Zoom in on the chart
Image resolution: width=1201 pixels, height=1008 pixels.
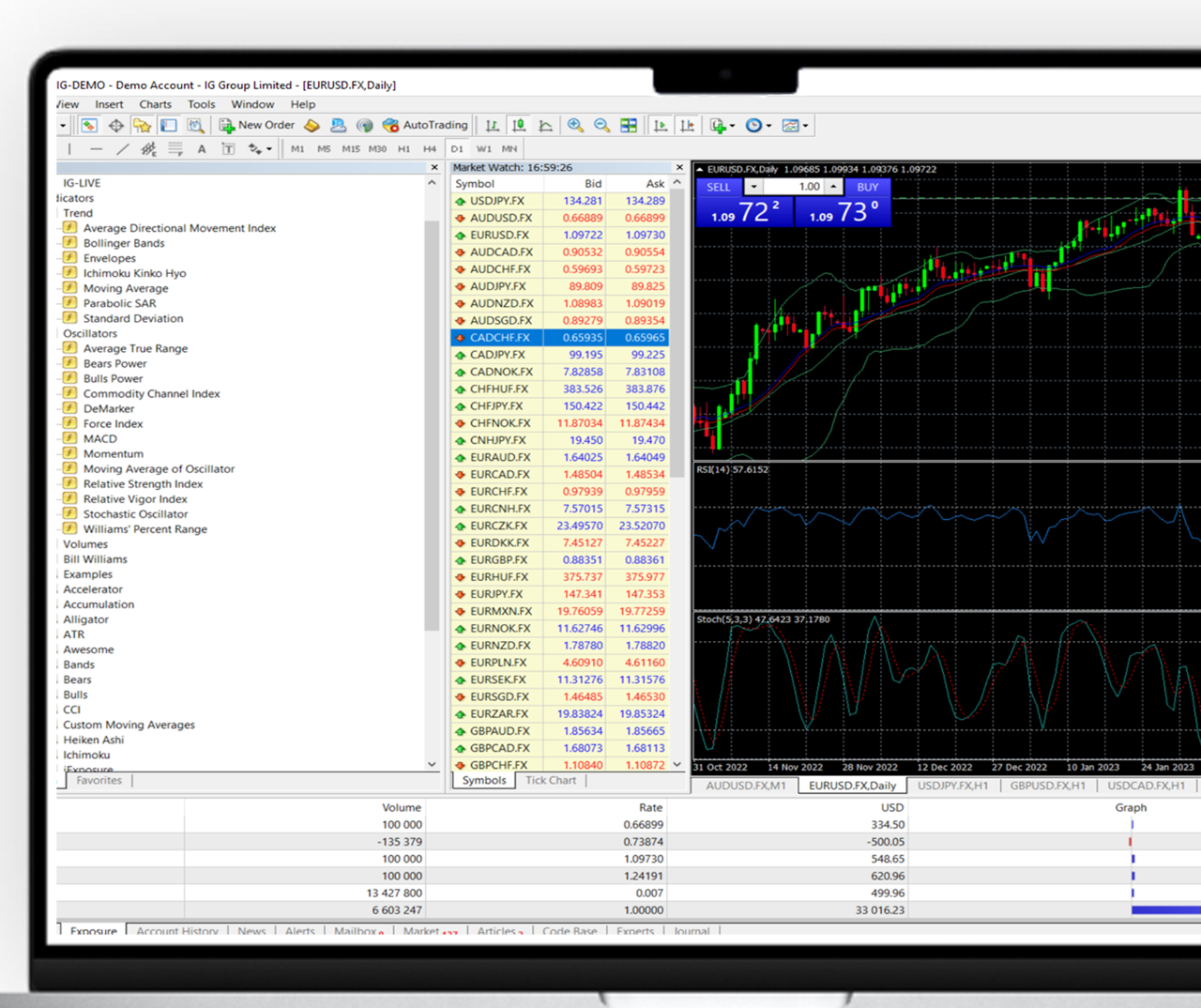pyautogui.click(x=575, y=125)
